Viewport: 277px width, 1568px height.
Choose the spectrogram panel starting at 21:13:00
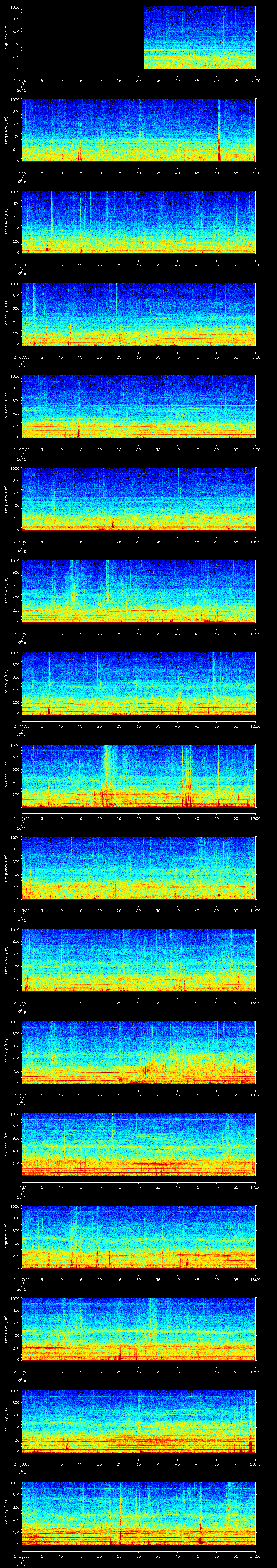tap(139, 868)
